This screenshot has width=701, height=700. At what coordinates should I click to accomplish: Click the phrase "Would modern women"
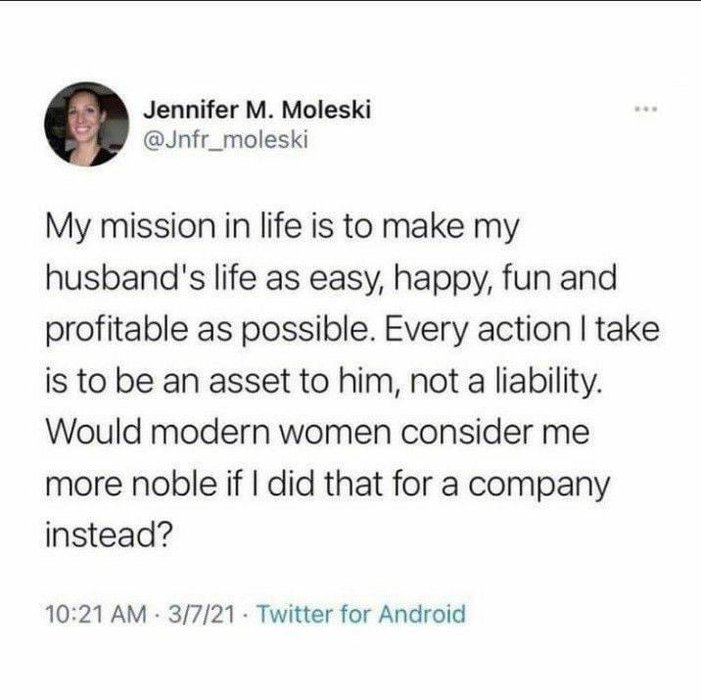click(x=190, y=435)
